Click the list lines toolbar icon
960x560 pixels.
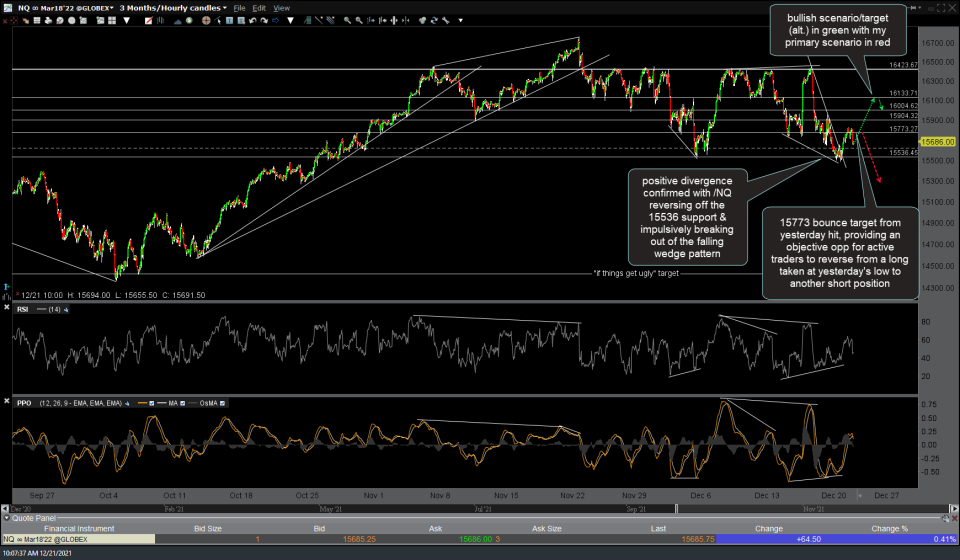pos(37,20)
